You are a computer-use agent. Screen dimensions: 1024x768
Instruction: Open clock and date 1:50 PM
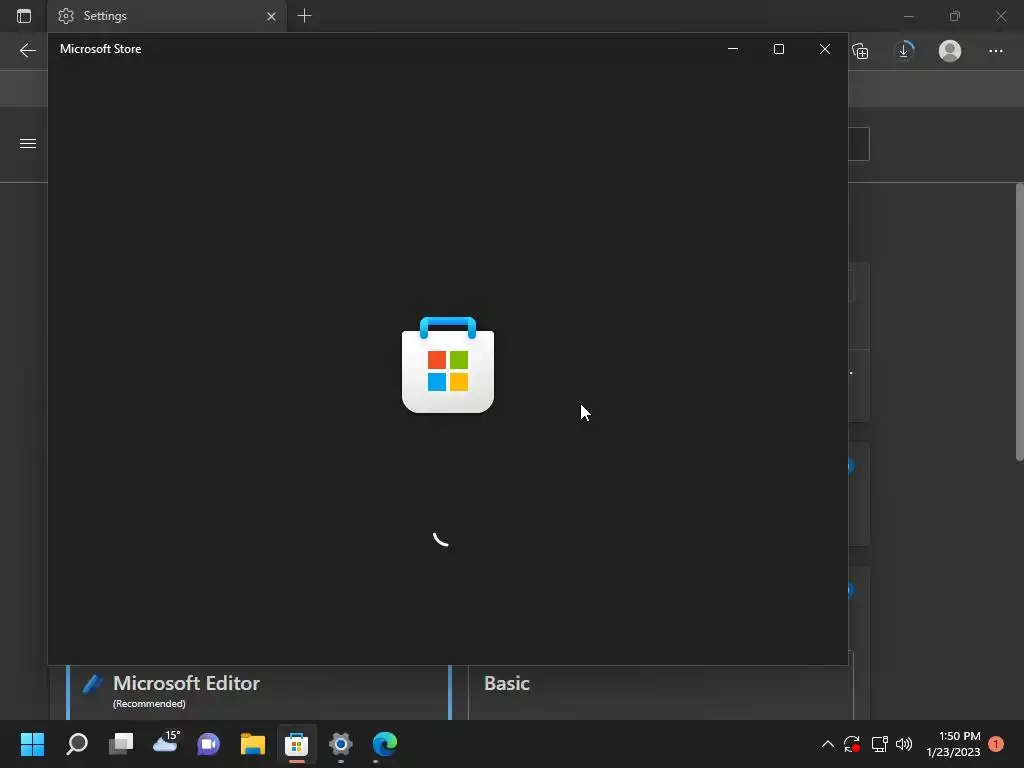tap(953, 744)
